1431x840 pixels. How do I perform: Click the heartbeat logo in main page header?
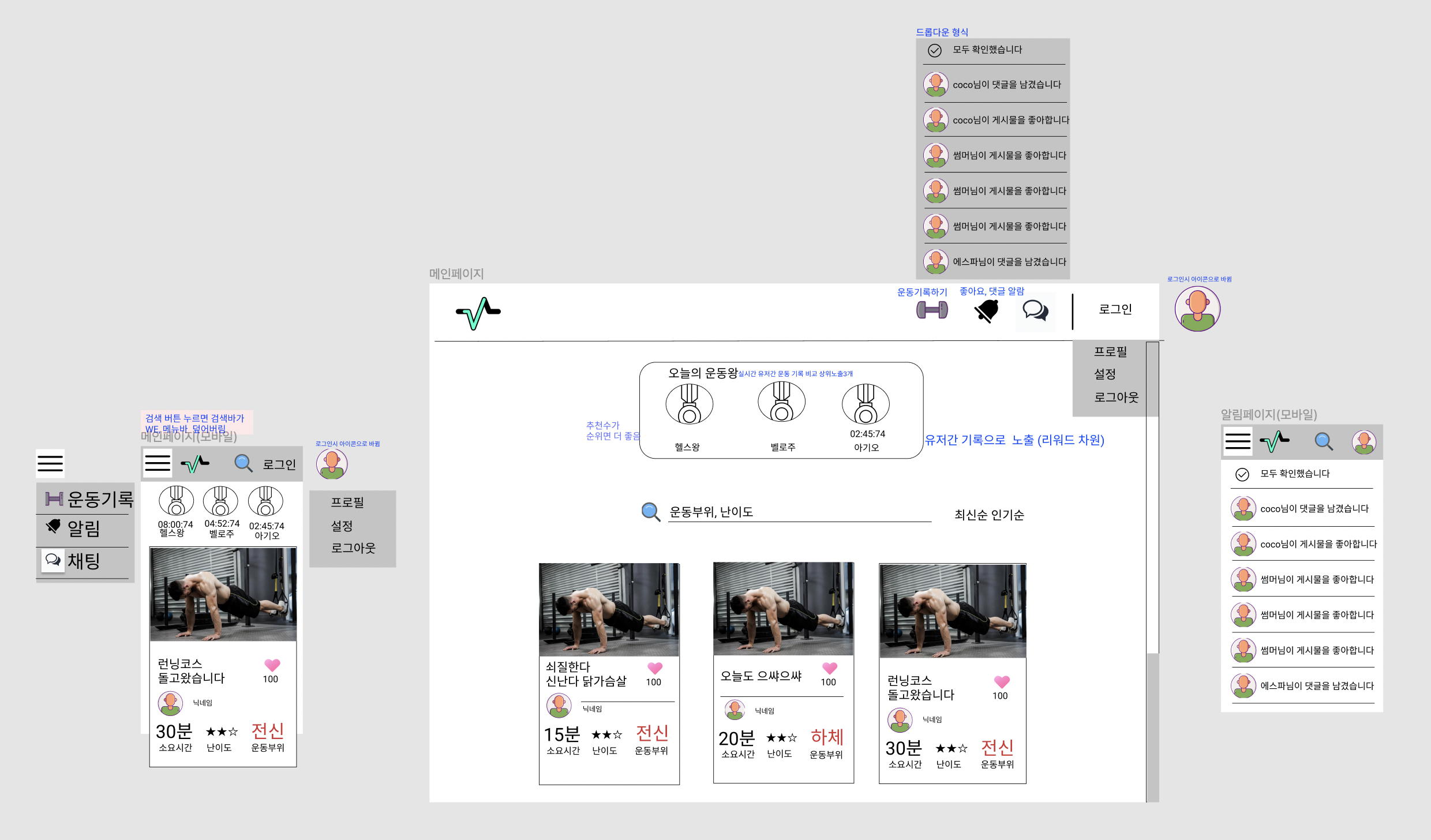(478, 313)
